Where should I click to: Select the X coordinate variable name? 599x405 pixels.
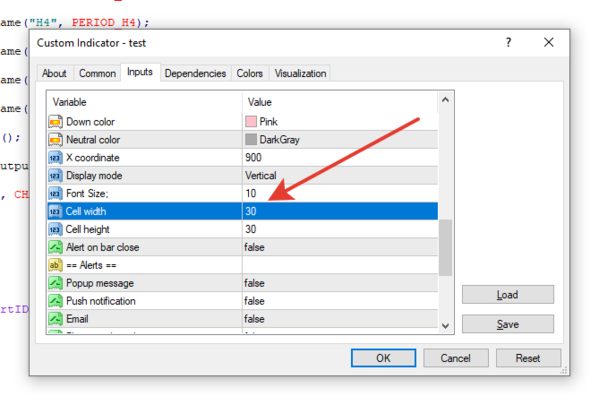click(x=93, y=157)
